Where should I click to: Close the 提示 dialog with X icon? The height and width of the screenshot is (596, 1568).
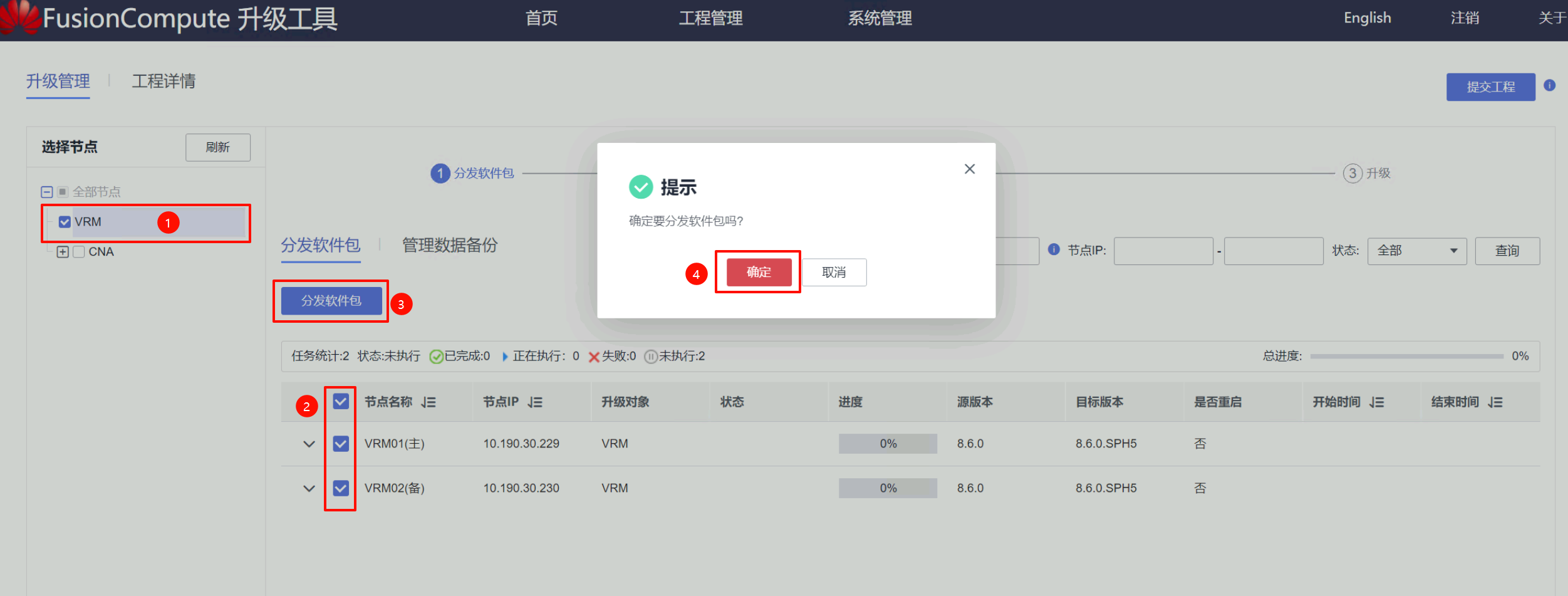(x=969, y=169)
